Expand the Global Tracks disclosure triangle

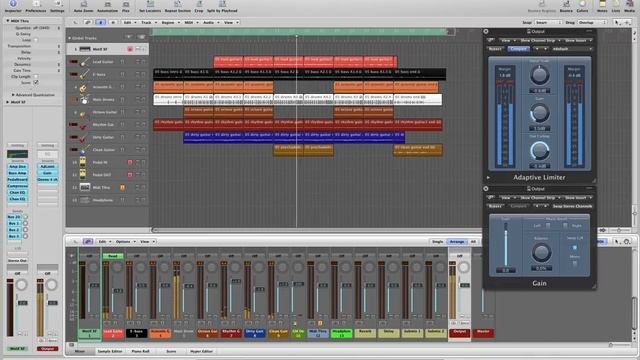pyautogui.click(x=69, y=38)
